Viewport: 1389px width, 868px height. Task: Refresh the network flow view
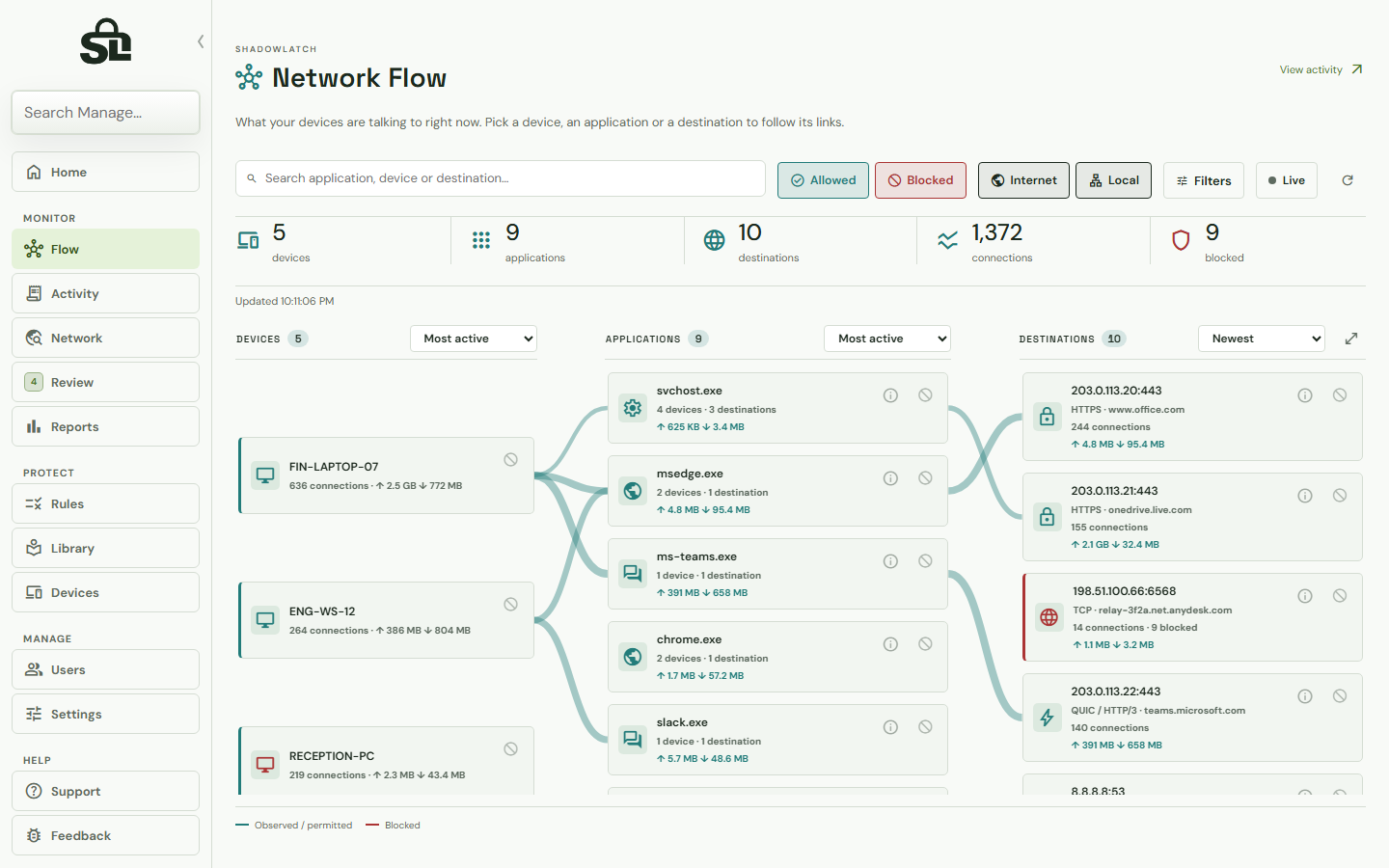(1348, 180)
